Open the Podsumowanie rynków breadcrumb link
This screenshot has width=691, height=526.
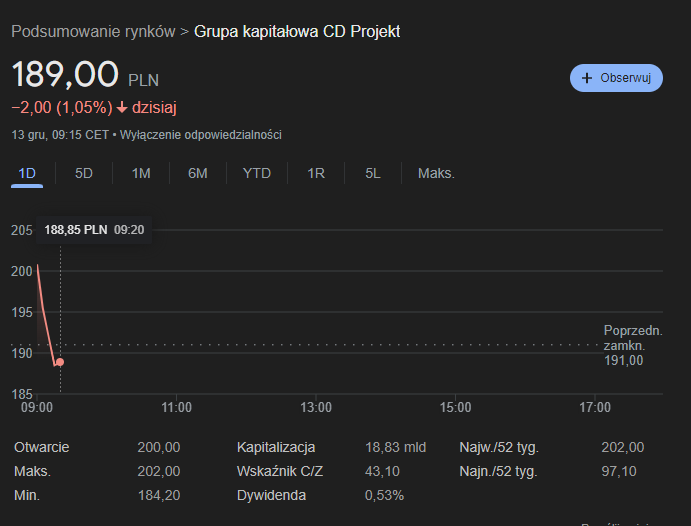tap(93, 31)
